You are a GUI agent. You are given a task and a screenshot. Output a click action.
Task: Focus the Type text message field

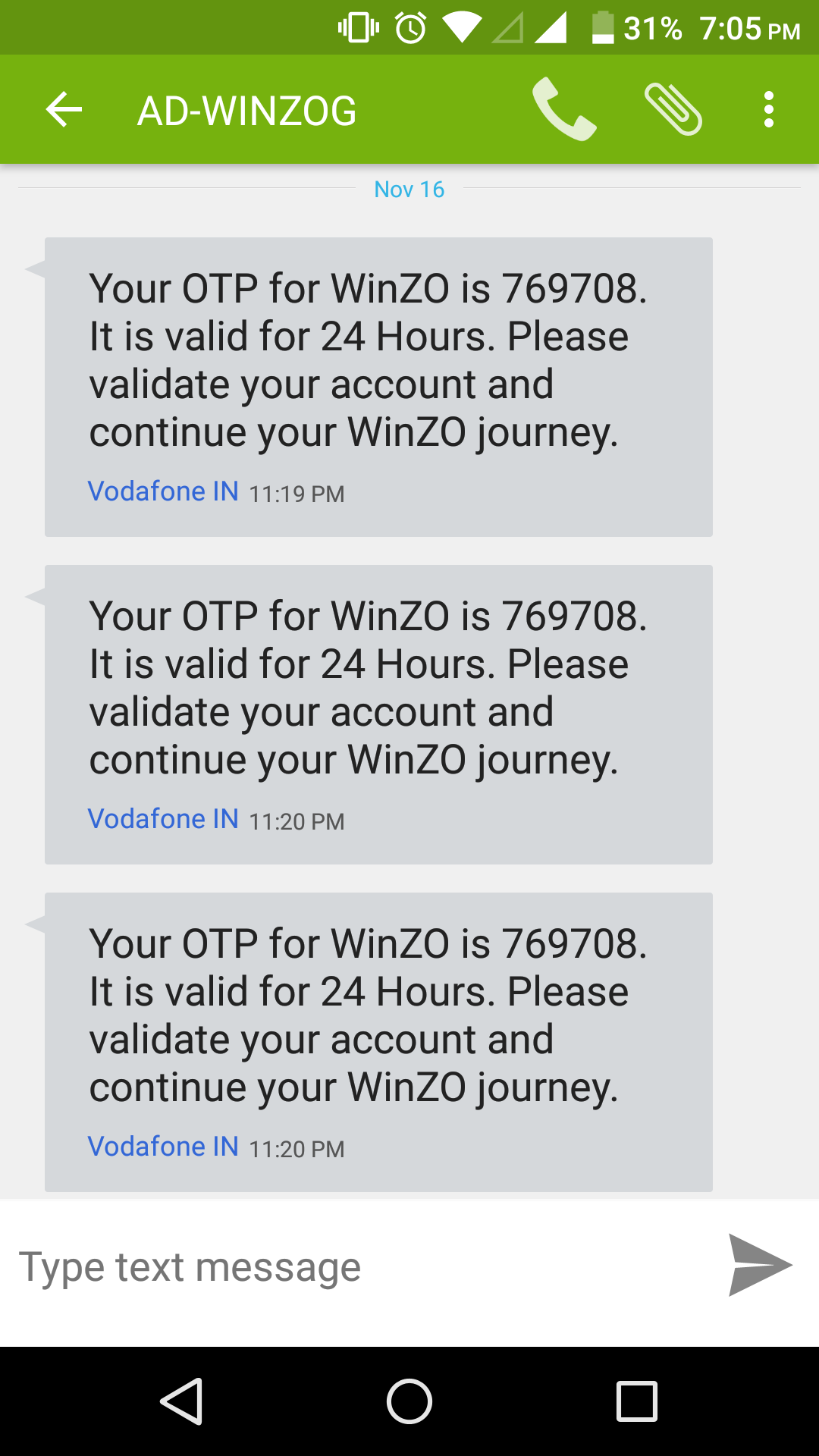coord(356,1267)
